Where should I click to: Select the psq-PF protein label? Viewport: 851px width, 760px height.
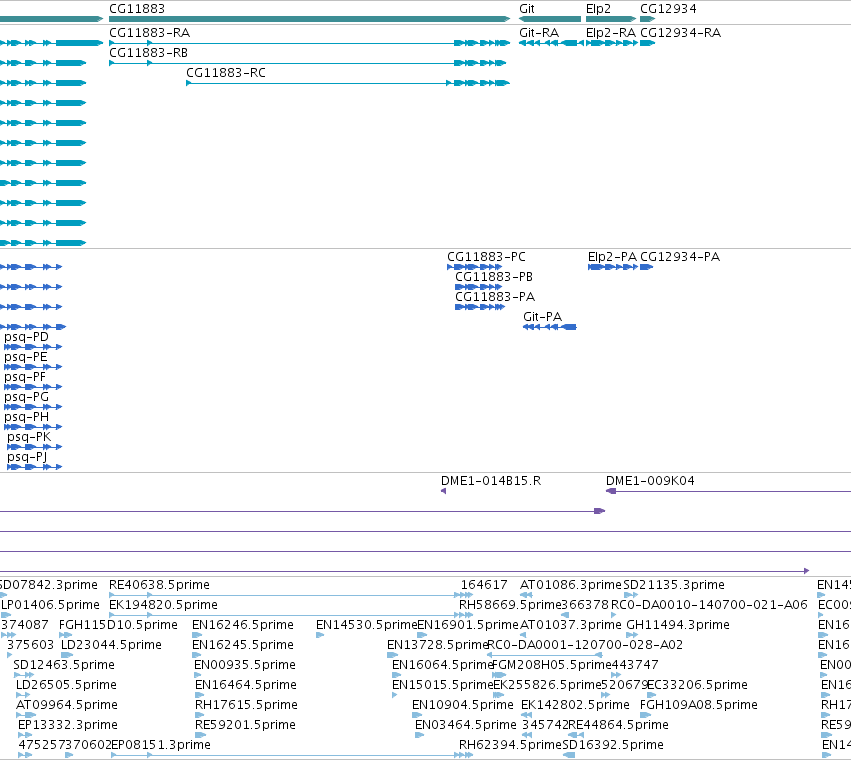click(25, 377)
